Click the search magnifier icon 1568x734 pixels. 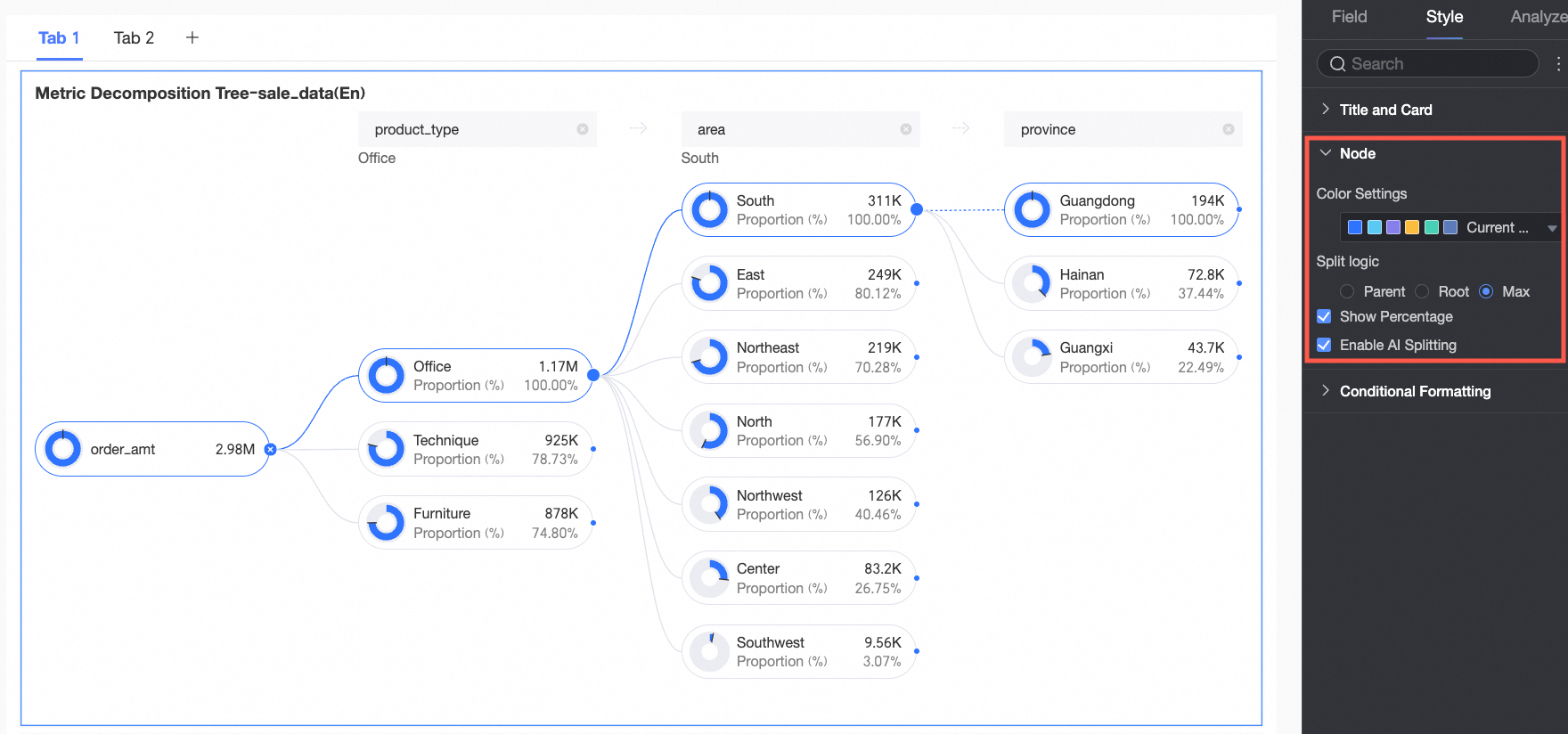point(1337,63)
